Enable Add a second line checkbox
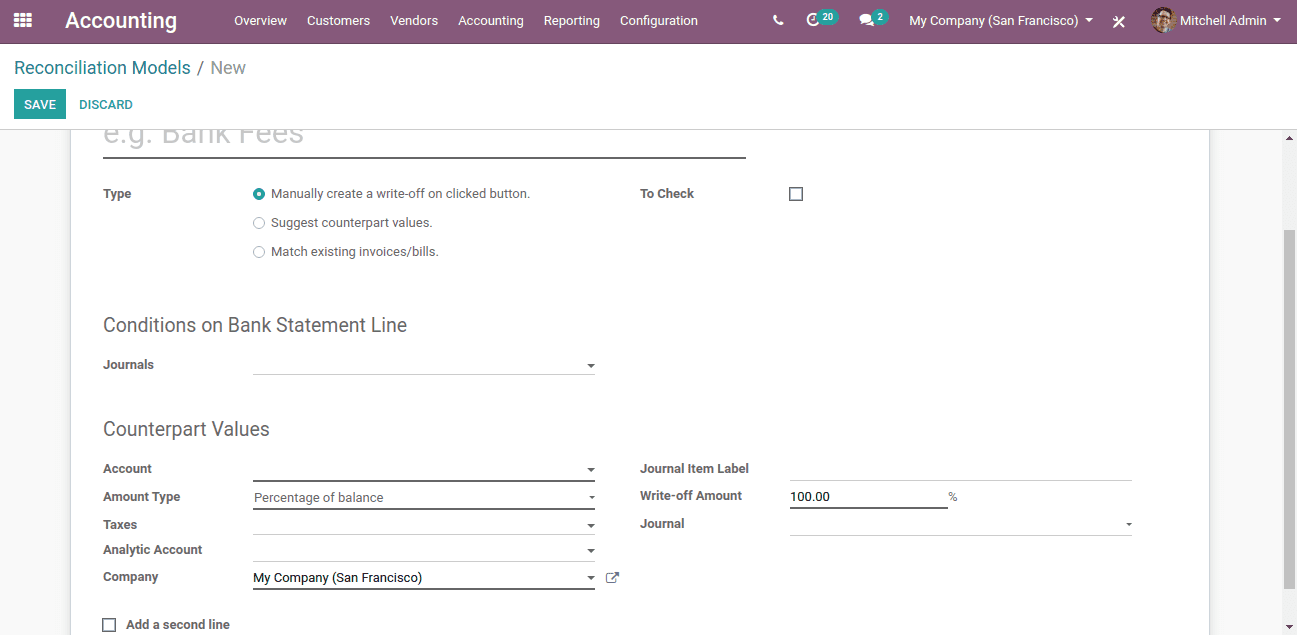This screenshot has width=1297, height=635. pyautogui.click(x=109, y=625)
